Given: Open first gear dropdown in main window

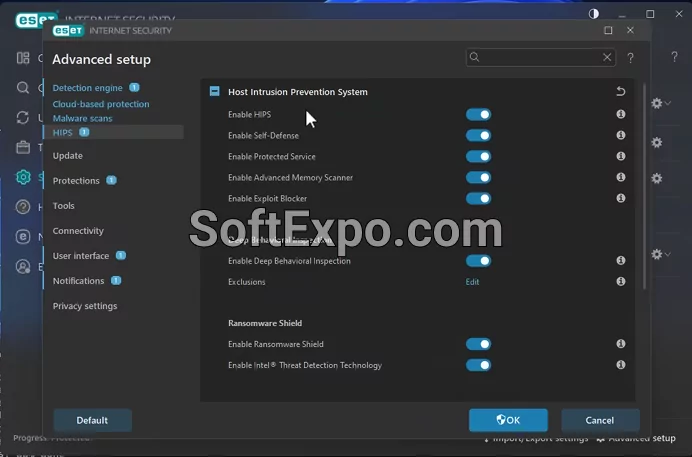Looking at the screenshot, I should [x=661, y=103].
